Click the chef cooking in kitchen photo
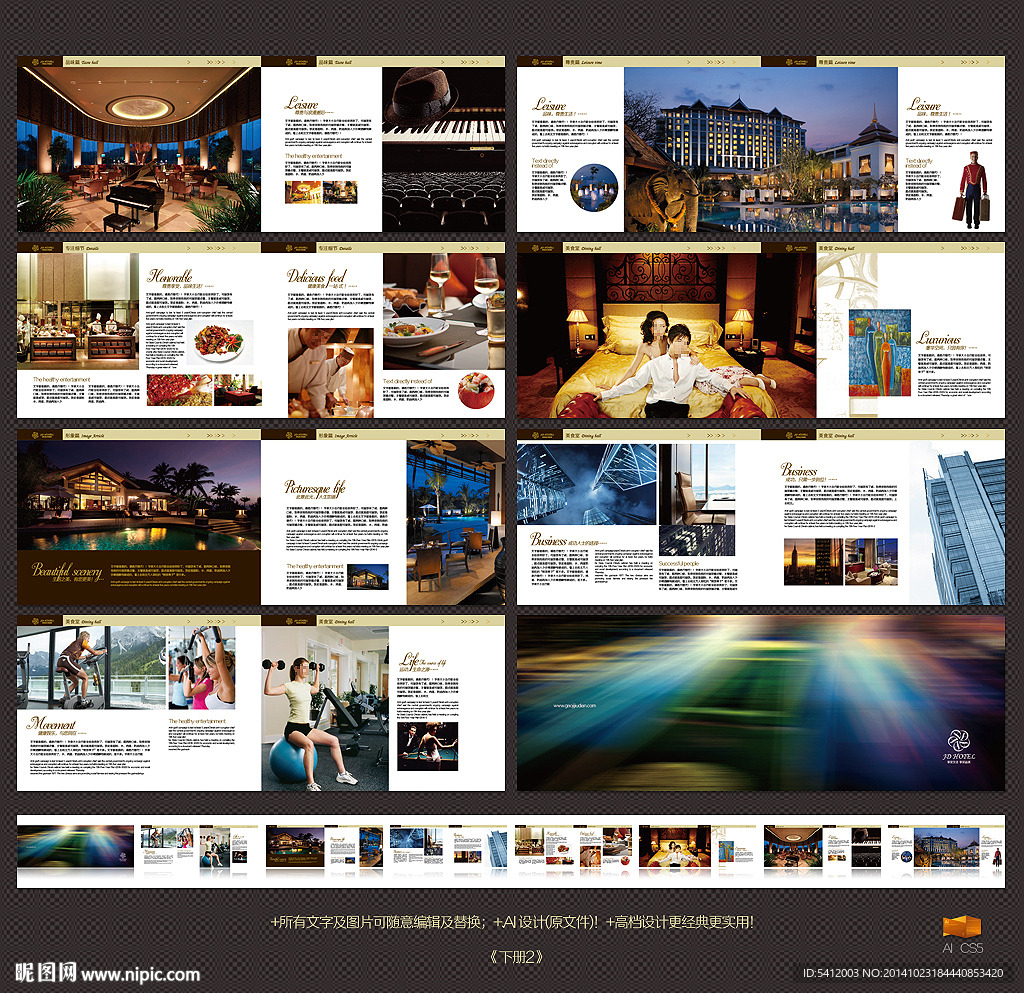Screen dimensions: 1024x993 point(330,373)
